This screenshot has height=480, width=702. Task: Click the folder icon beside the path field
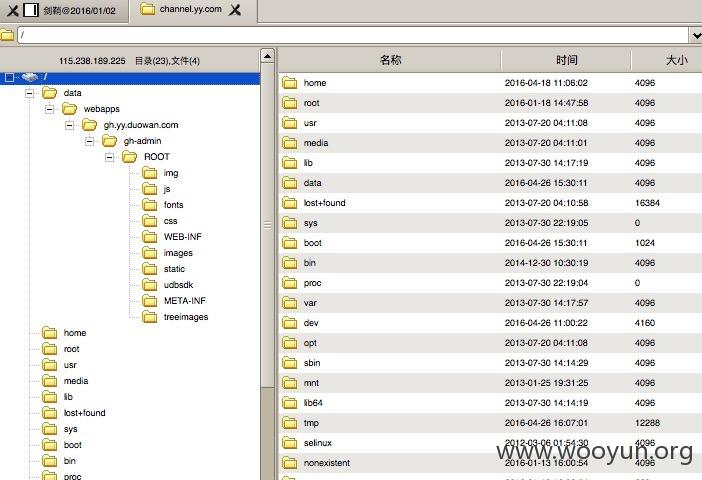(x=7, y=35)
